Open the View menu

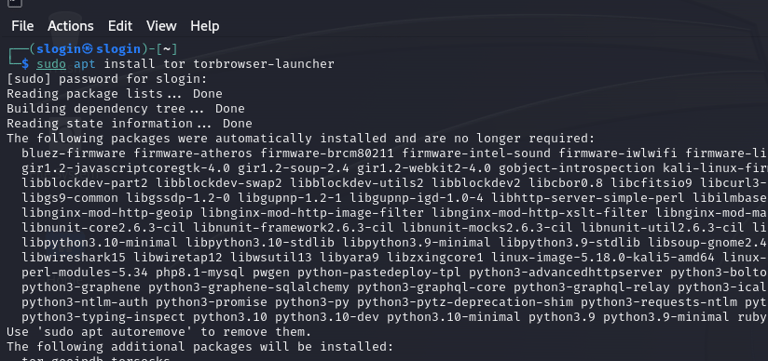click(x=161, y=26)
